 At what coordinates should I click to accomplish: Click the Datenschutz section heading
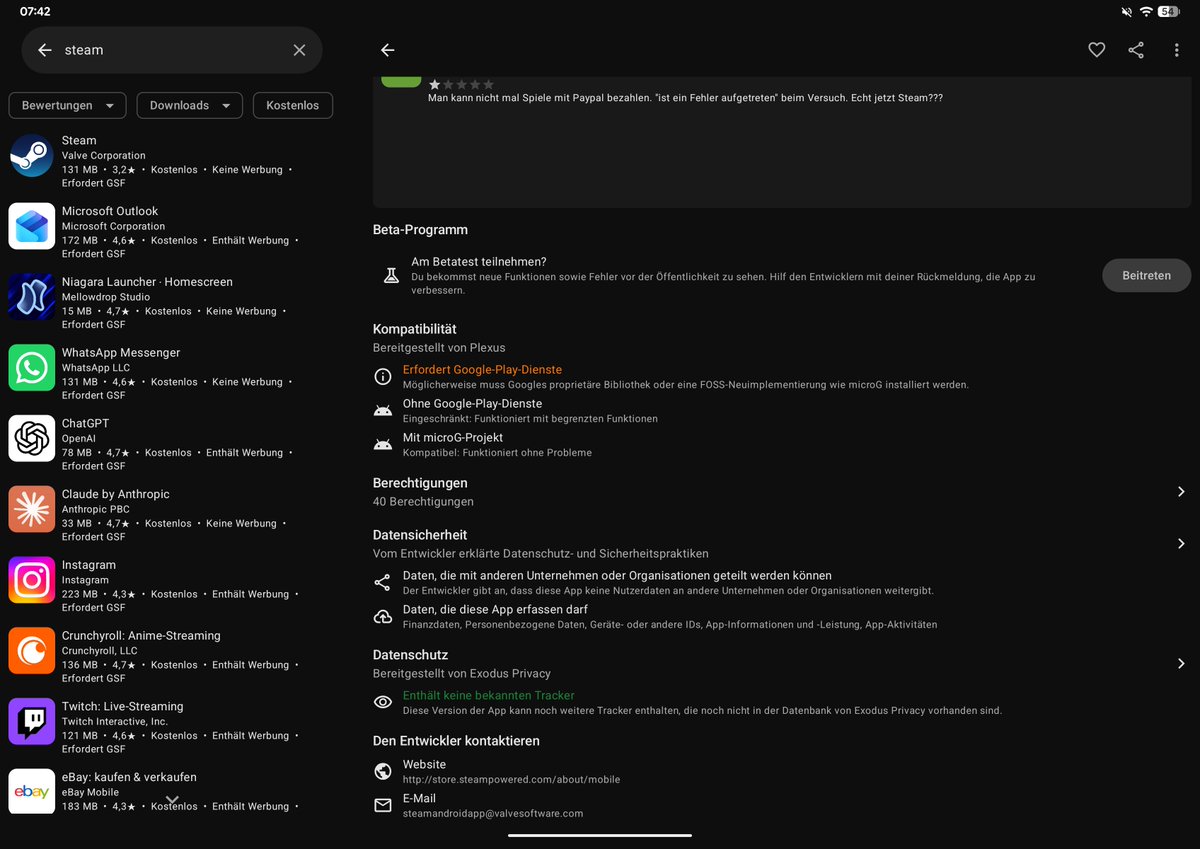pyautogui.click(x=410, y=655)
